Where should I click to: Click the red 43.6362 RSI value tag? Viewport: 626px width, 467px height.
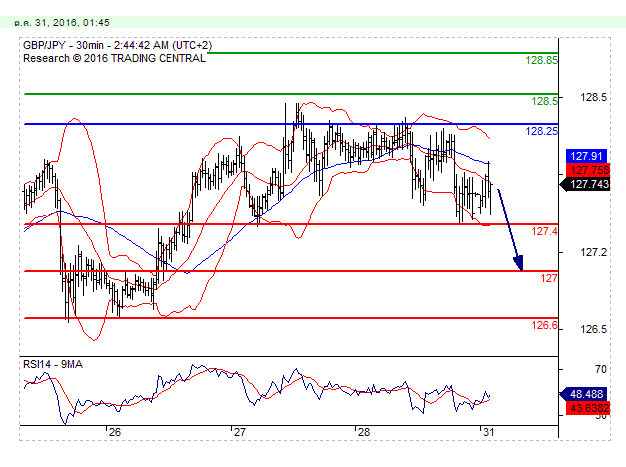[583, 408]
